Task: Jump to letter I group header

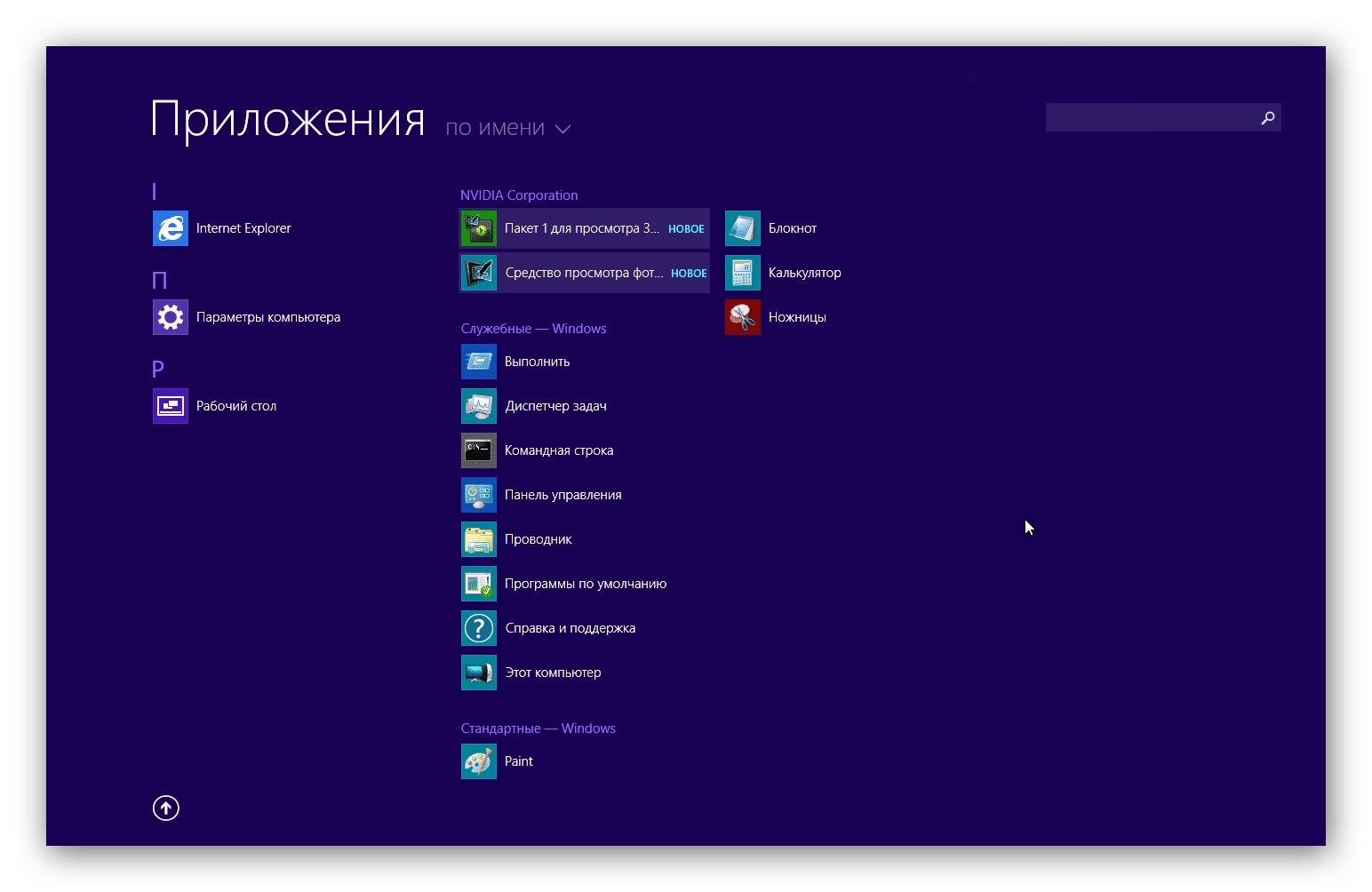Action: point(155,191)
